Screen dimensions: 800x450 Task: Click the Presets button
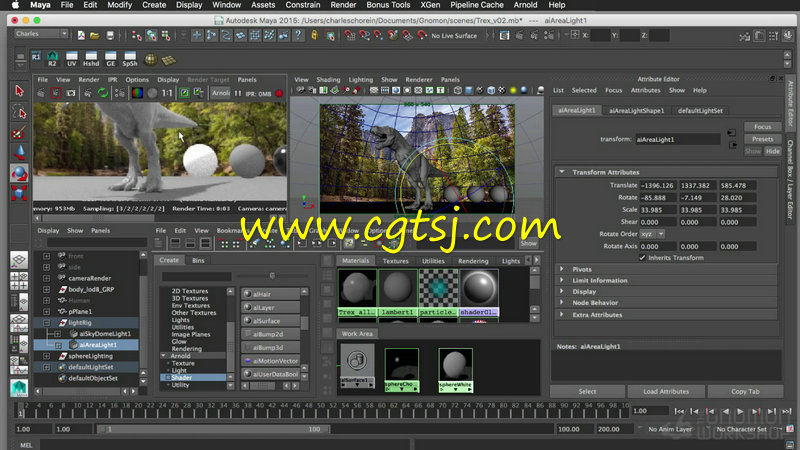click(762, 139)
